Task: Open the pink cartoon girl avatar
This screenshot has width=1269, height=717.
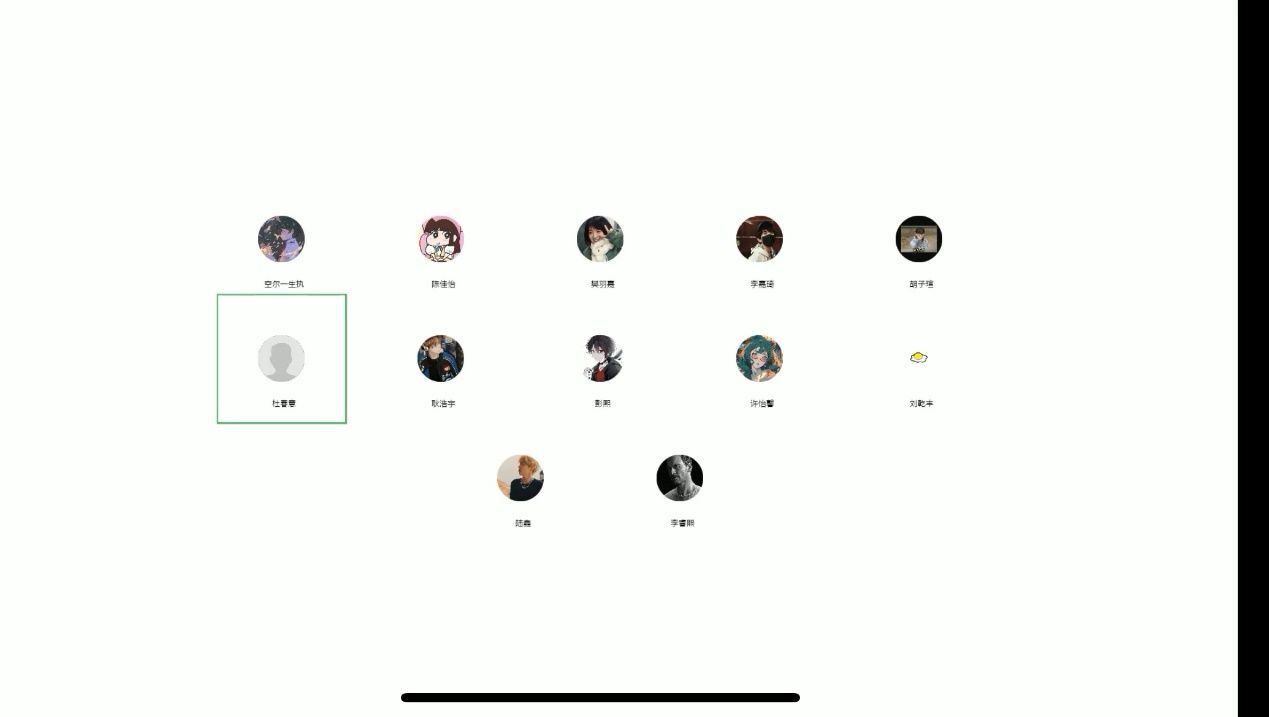Action: (x=441, y=239)
